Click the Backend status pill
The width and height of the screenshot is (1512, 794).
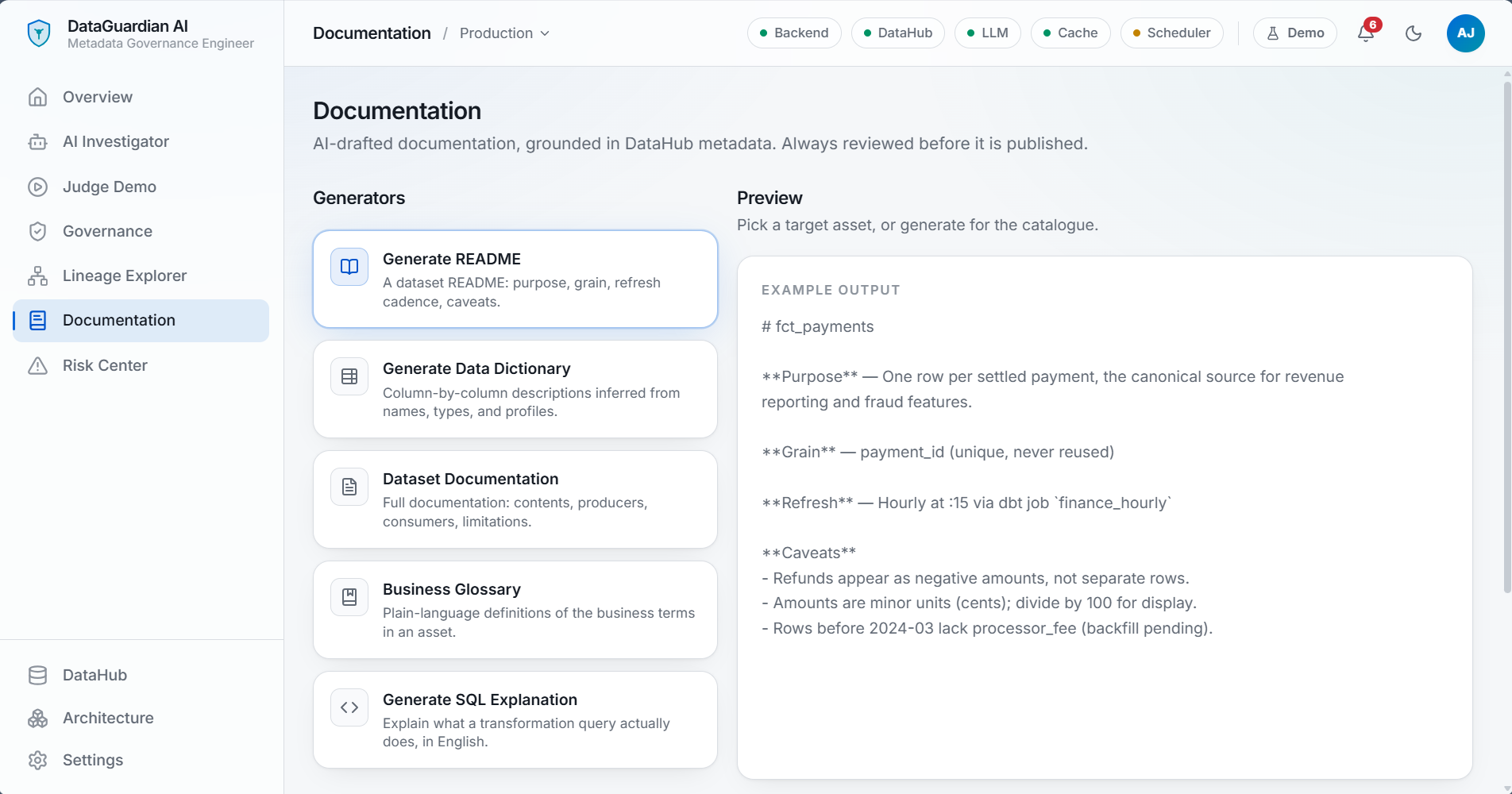794,33
